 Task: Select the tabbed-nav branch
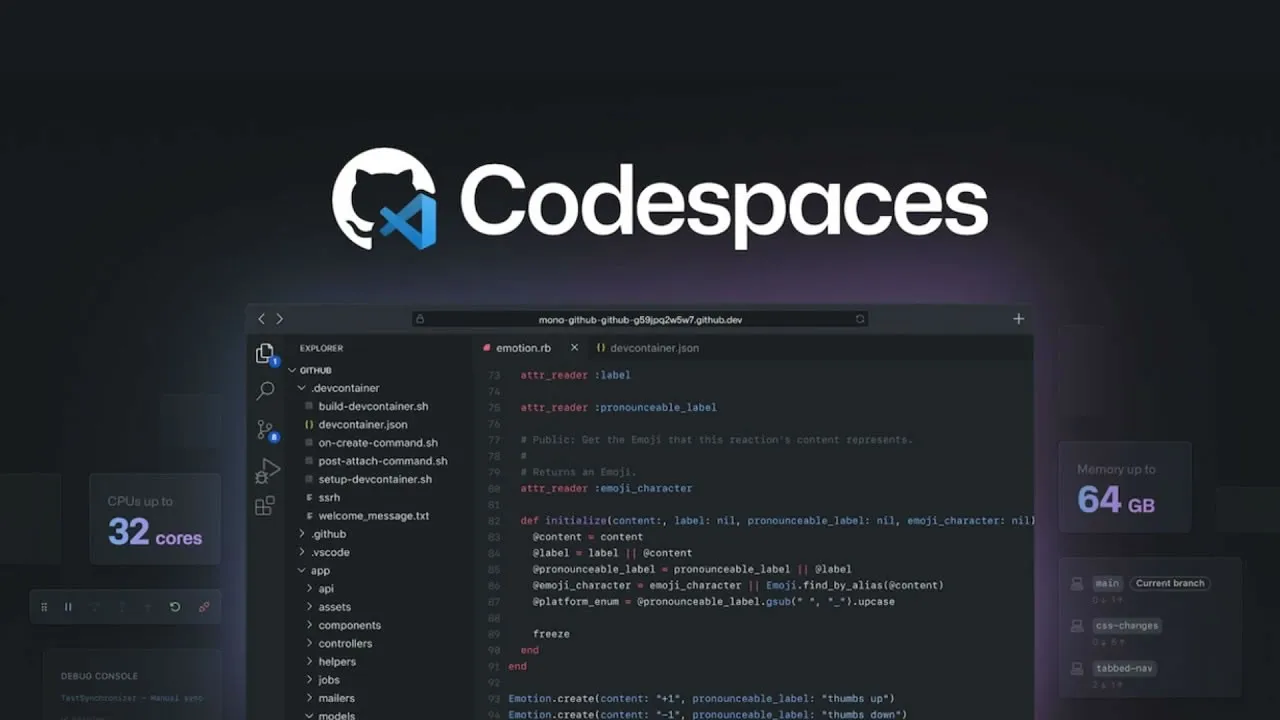(1124, 668)
